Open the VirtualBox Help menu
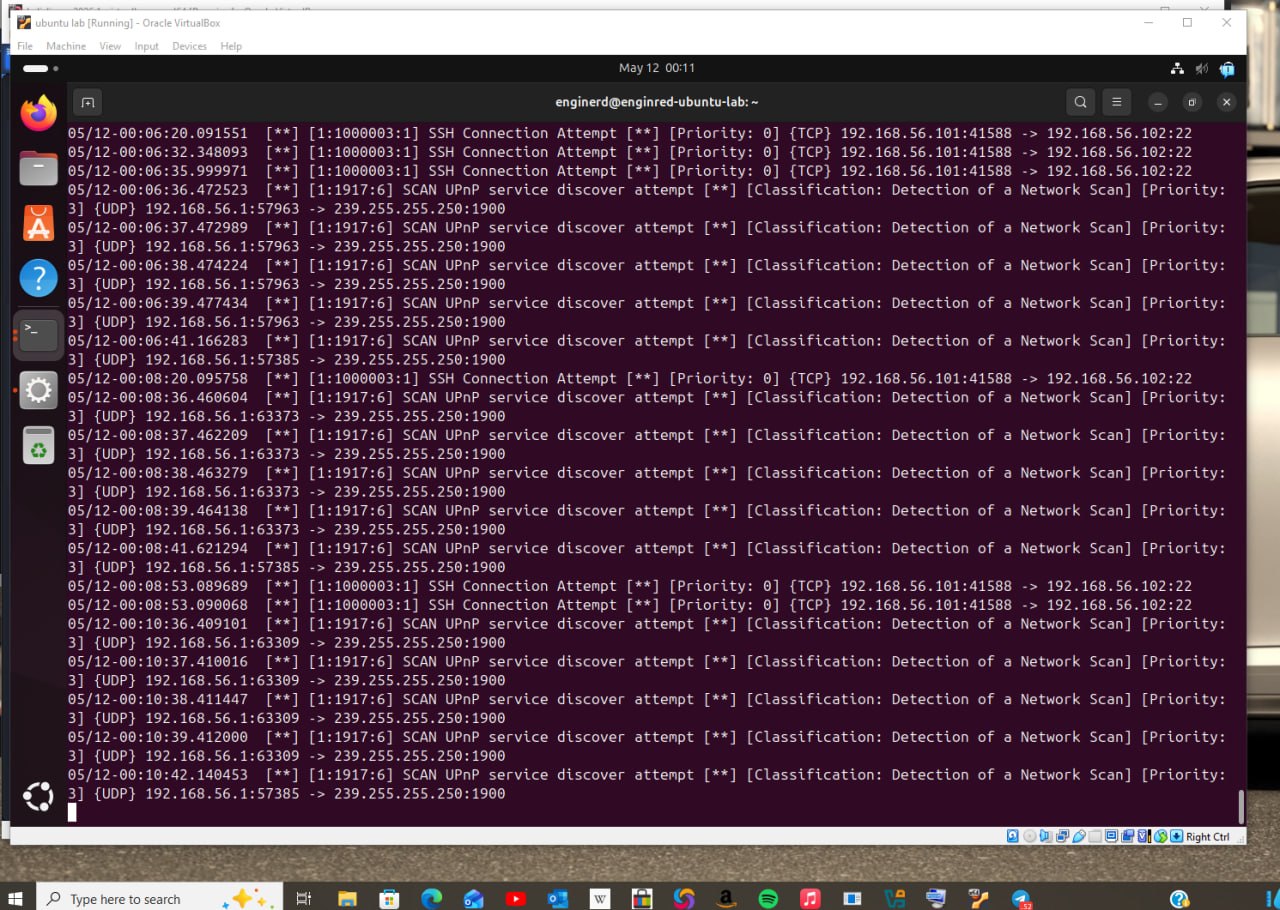Viewport: 1280px width, 910px height. pyautogui.click(x=231, y=46)
